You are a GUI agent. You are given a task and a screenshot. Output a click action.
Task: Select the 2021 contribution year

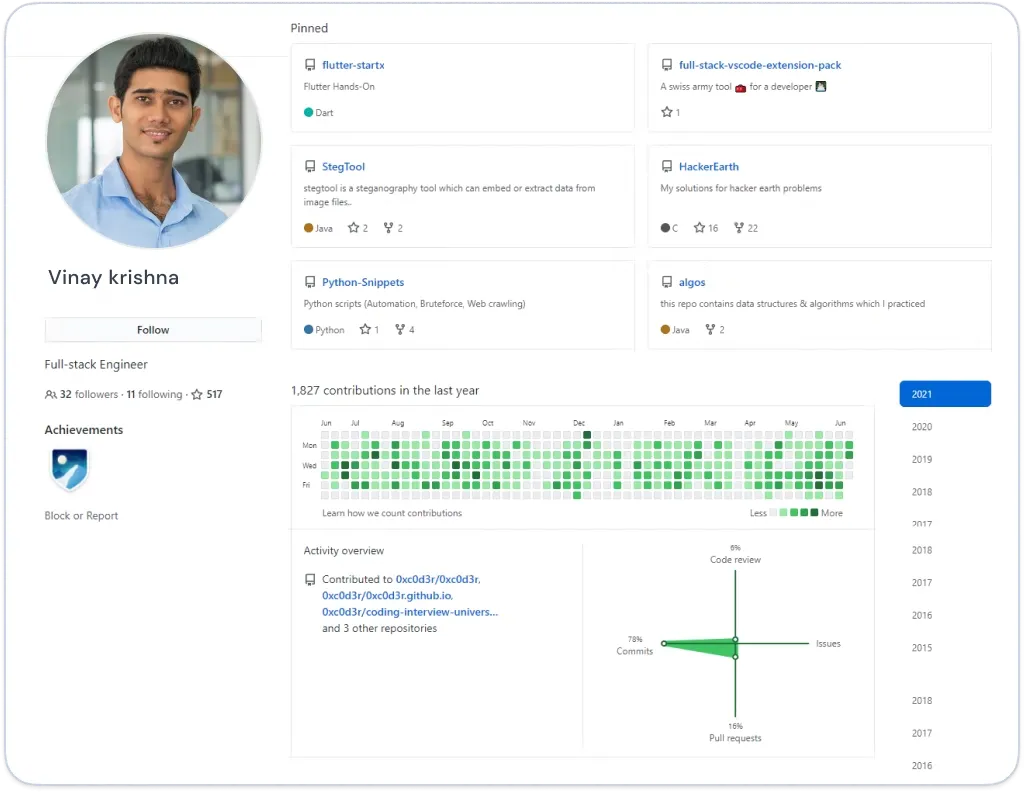click(944, 394)
